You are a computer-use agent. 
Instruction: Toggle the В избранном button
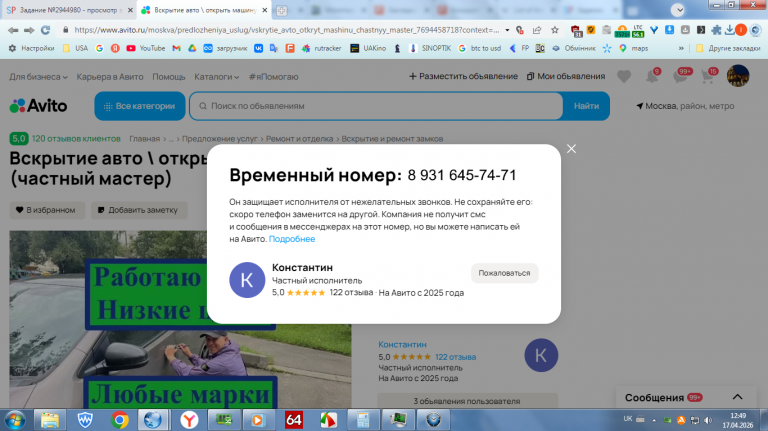[47, 210]
